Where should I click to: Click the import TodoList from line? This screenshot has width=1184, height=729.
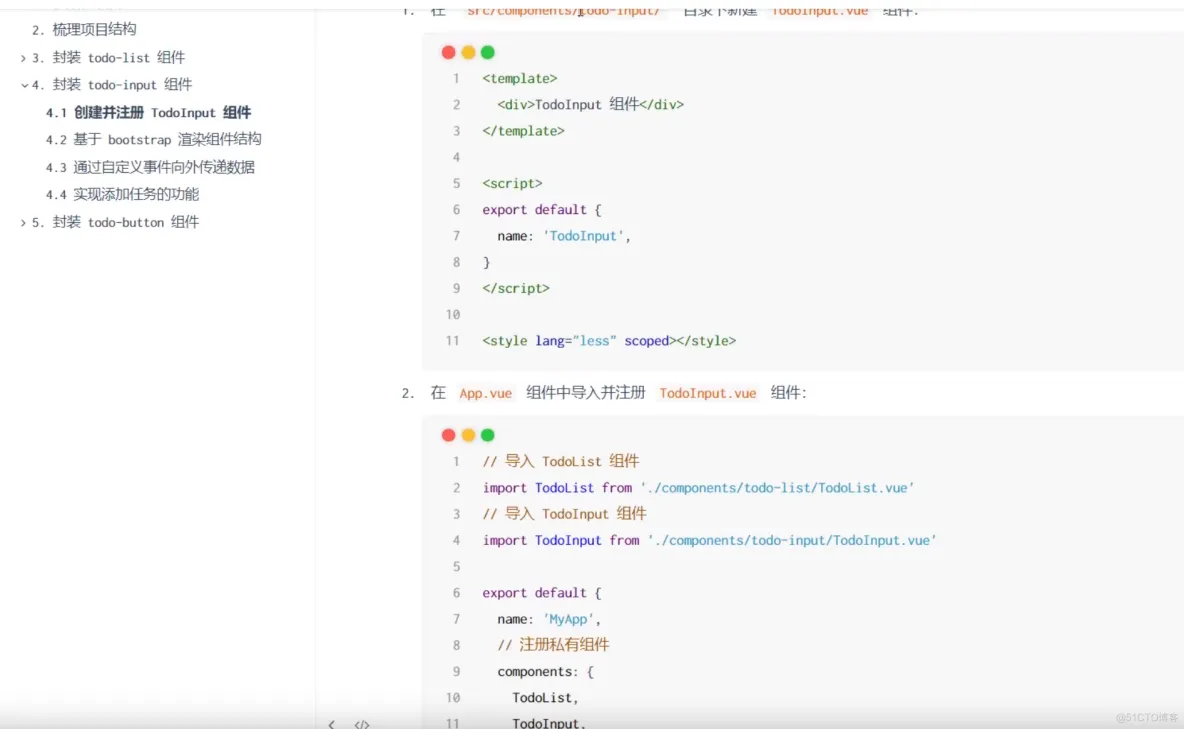[698, 488]
